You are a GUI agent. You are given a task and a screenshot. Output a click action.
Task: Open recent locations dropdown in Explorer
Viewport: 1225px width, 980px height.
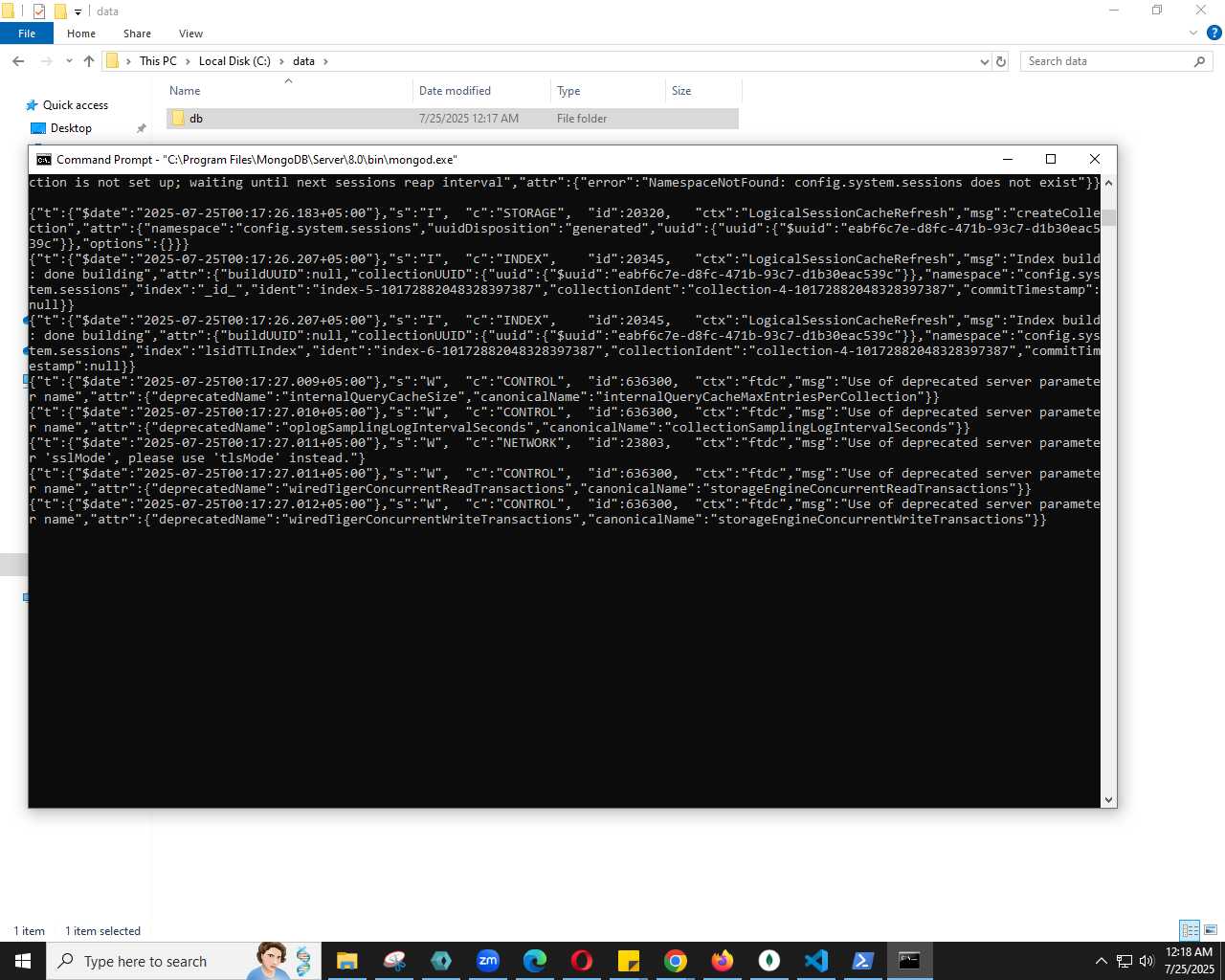(x=69, y=61)
